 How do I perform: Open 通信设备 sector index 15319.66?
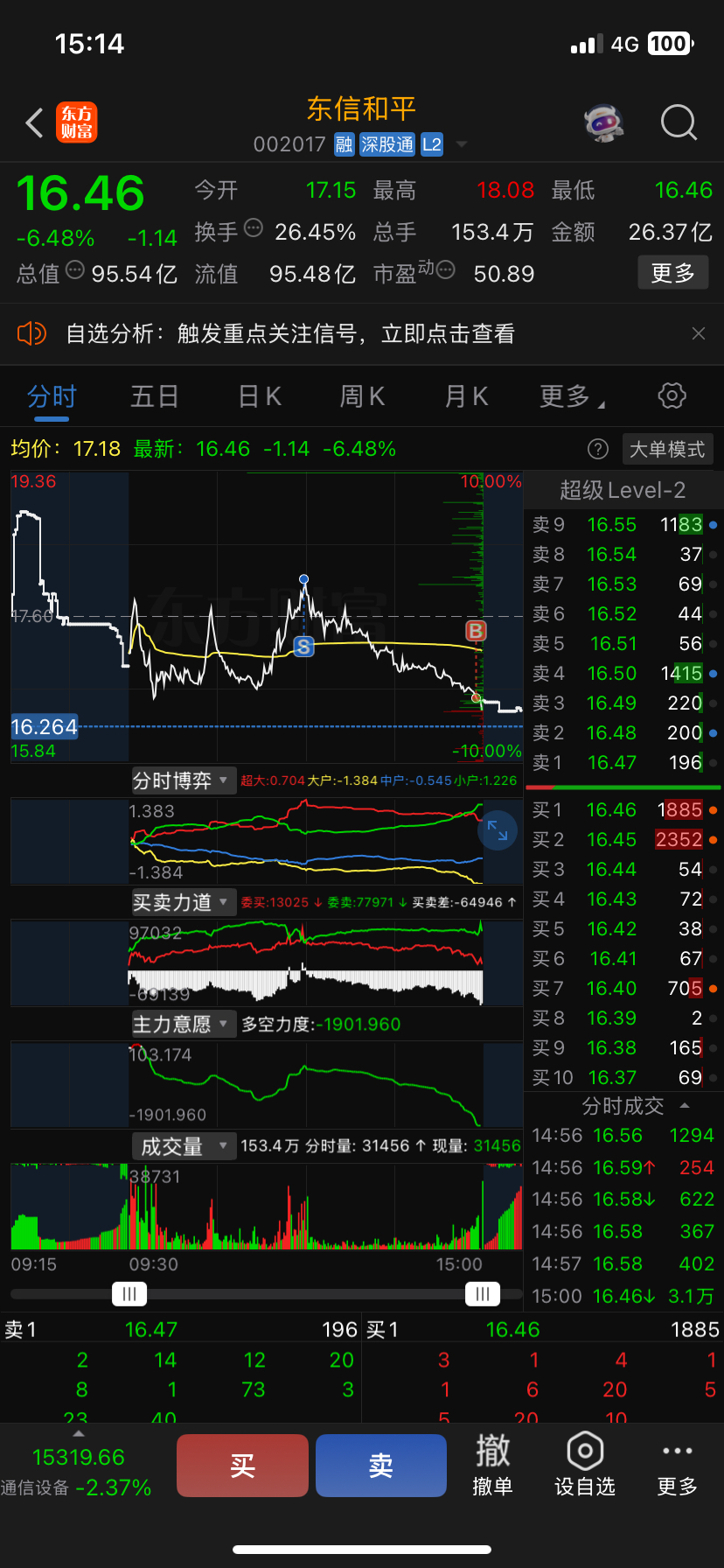79,1472
